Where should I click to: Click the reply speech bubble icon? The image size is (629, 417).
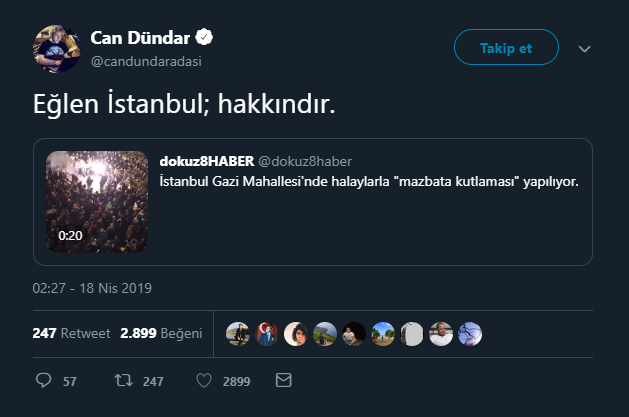42,381
